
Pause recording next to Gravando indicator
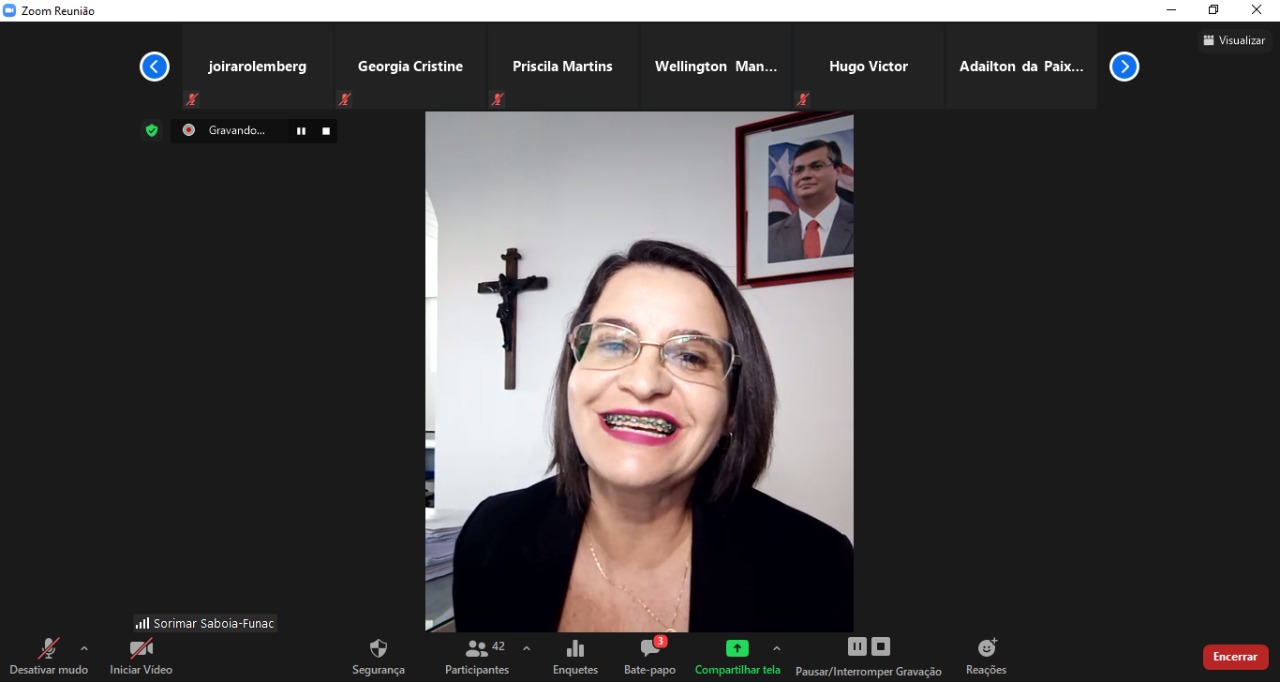tap(301, 131)
